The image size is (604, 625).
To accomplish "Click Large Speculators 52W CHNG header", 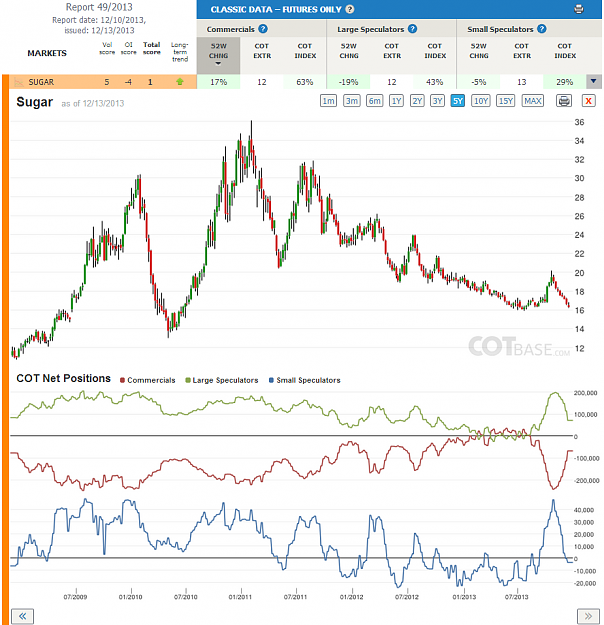I will (x=349, y=51).
